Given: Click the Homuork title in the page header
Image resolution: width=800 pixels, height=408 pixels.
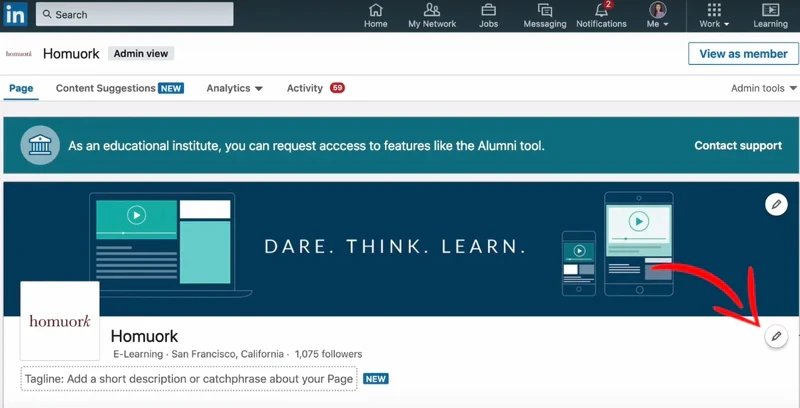Looking at the screenshot, I should pyautogui.click(x=71, y=54).
